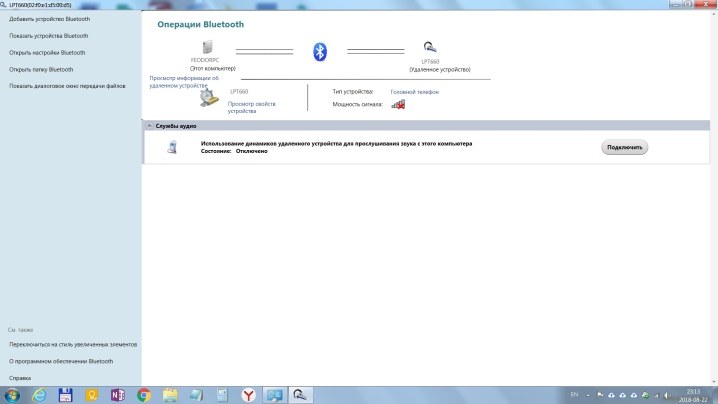Show hidden tray icons arrow
Screen dimensions: 718x404
click(588, 395)
